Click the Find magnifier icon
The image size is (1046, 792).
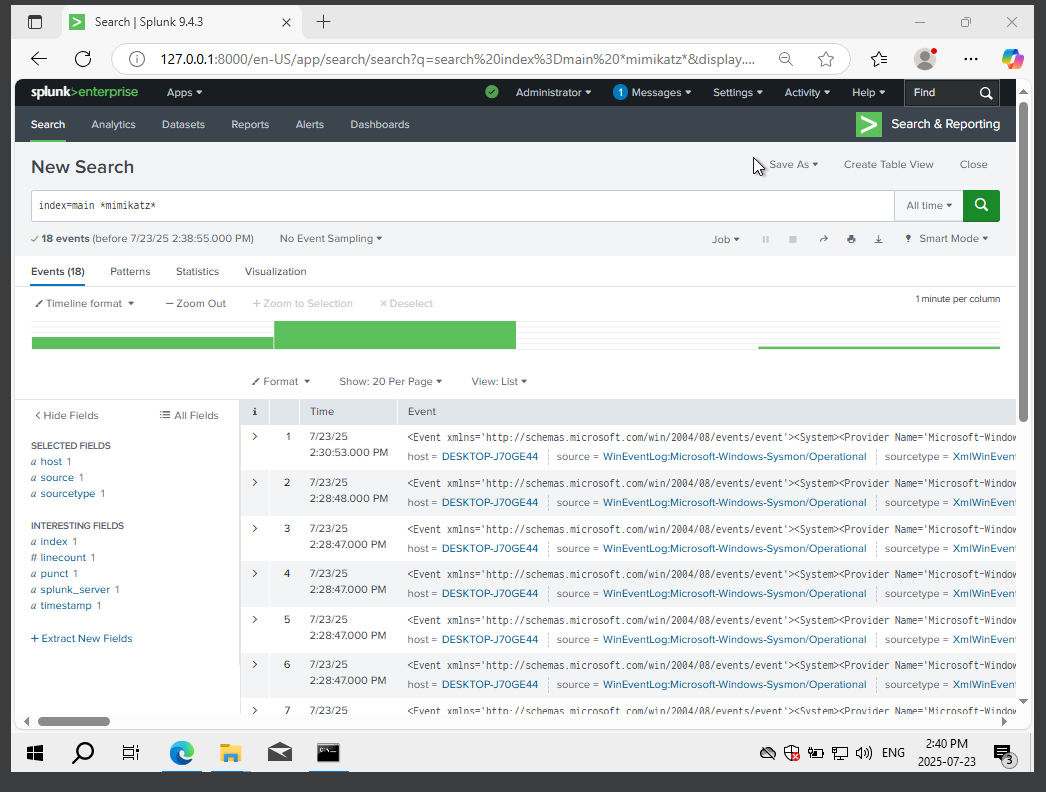pyautogui.click(x=986, y=93)
